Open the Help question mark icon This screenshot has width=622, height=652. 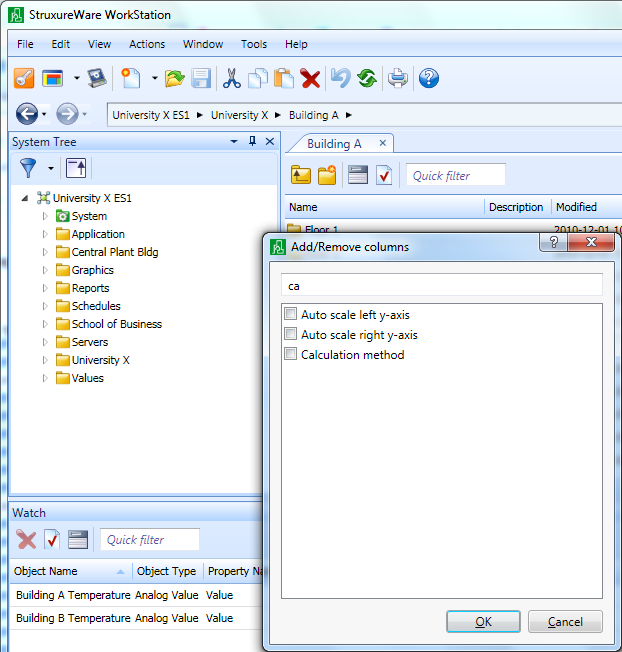pyautogui.click(x=429, y=78)
